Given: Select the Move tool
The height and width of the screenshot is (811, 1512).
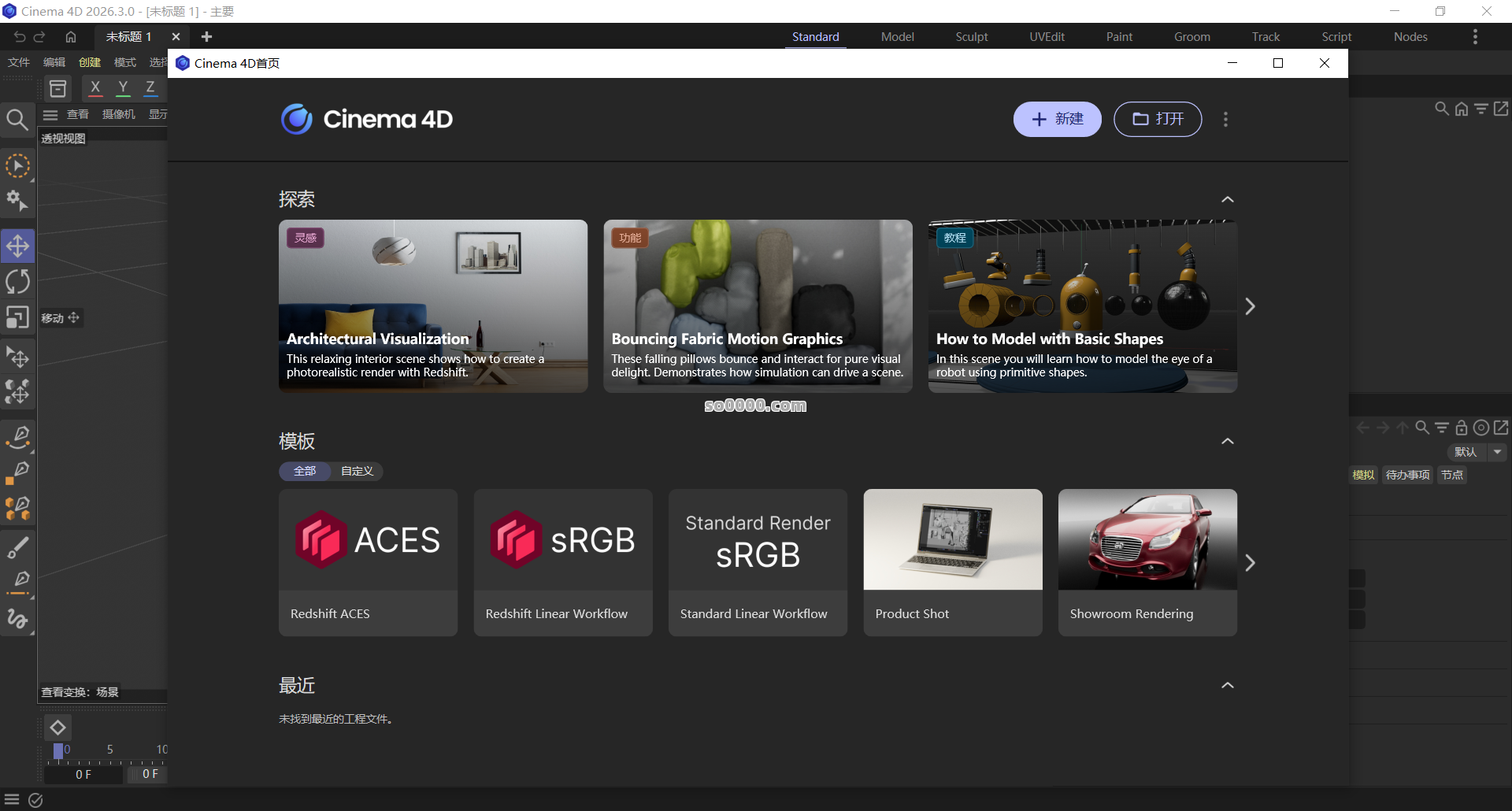Looking at the screenshot, I should (x=17, y=246).
